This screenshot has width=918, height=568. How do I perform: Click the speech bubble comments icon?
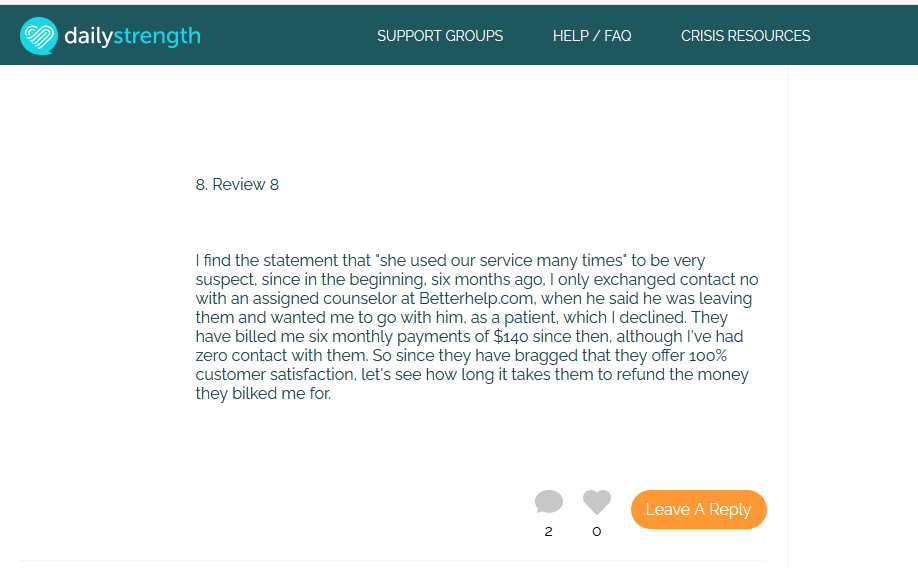(x=548, y=502)
